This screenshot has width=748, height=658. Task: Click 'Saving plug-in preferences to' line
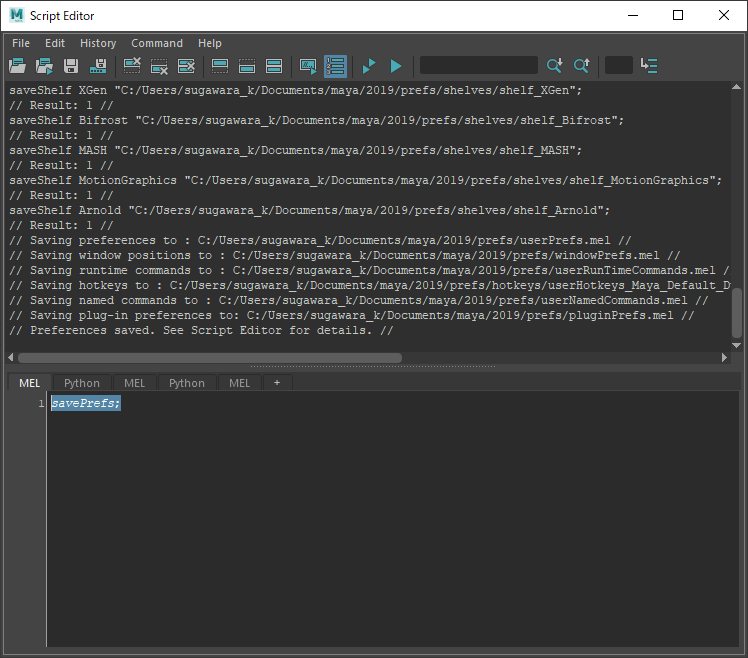(x=352, y=315)
